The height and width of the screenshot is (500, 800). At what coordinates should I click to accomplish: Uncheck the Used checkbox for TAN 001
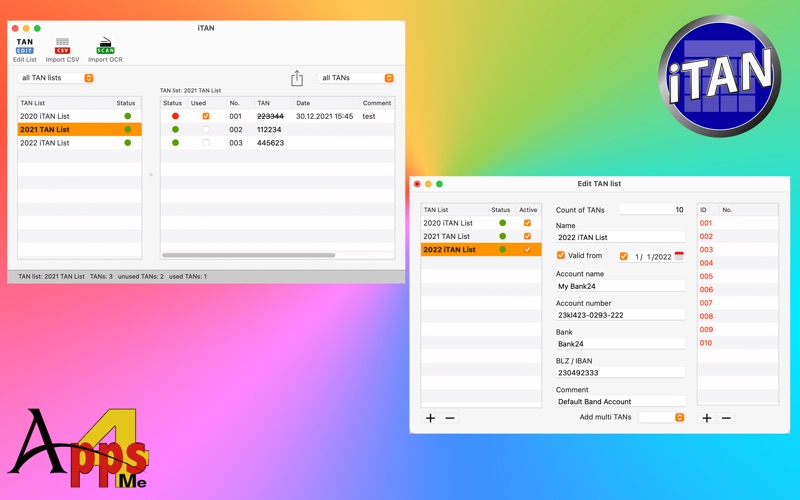pyautogui.click(x=206, y=116)
